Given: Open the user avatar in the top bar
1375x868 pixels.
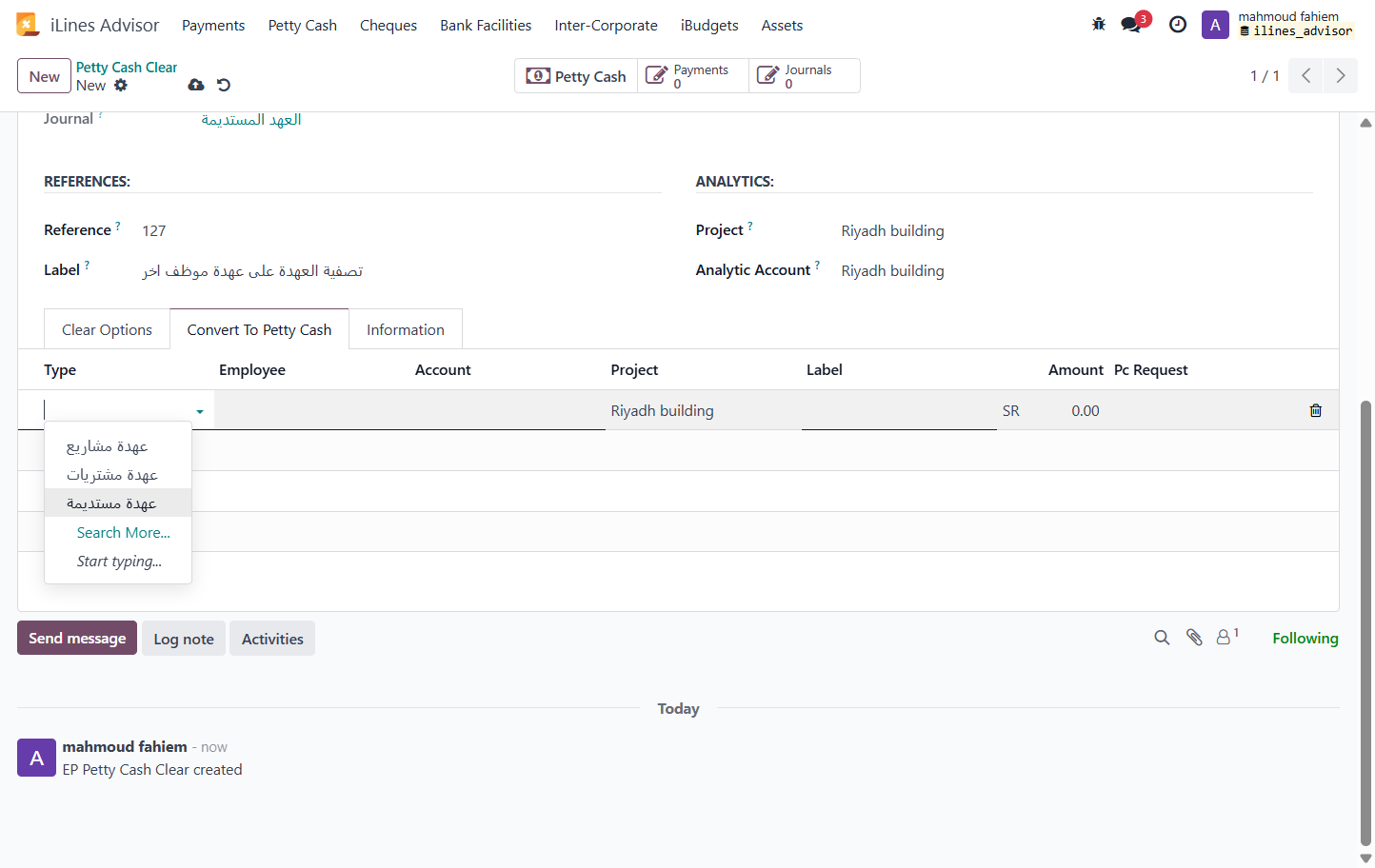Looking at the screenshot, I should (1215, 25).
